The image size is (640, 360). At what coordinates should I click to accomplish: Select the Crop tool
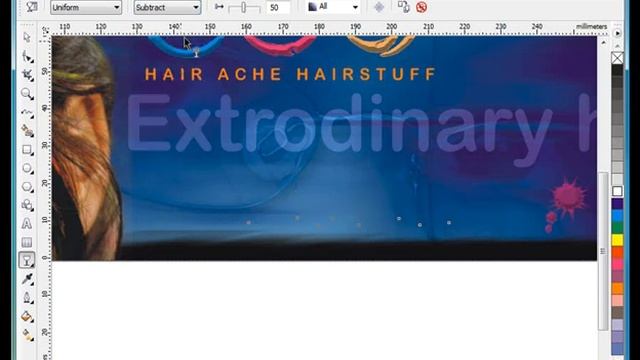(27, 75)
